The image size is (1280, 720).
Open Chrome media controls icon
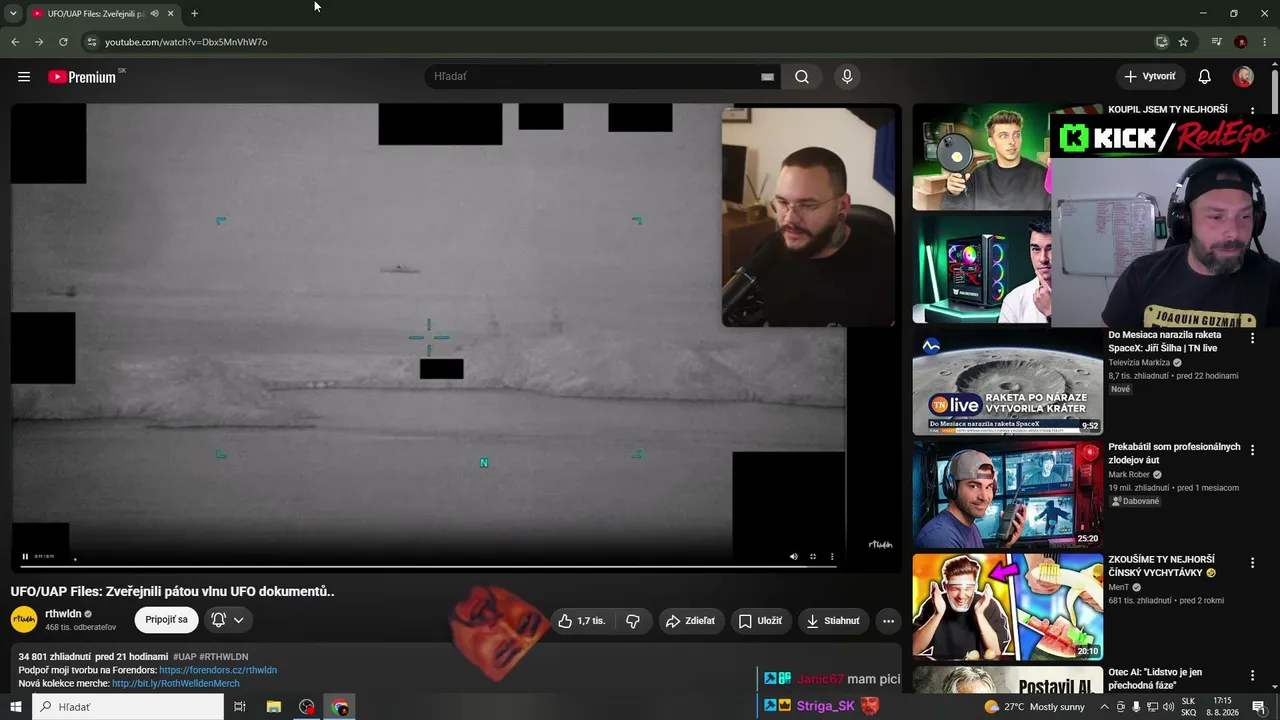pos(1216,42)
